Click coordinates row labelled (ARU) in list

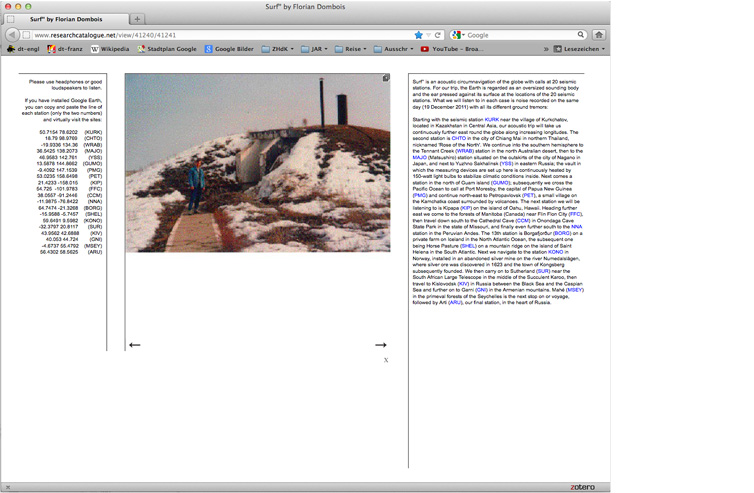click(x=71, y=252)
